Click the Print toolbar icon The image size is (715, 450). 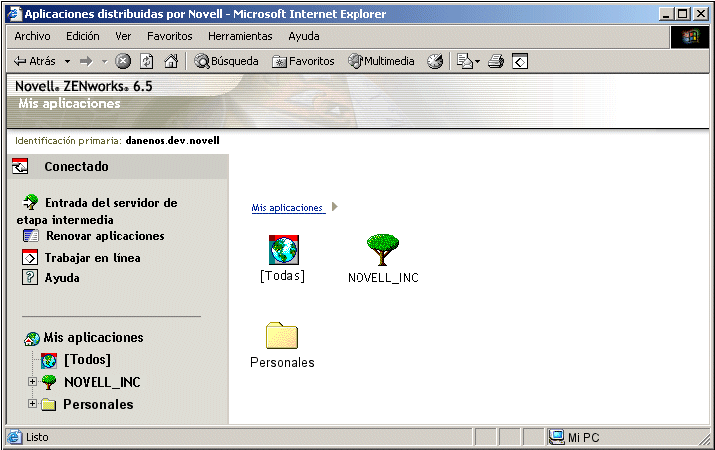pyautogui.click(x=496, y=61)
